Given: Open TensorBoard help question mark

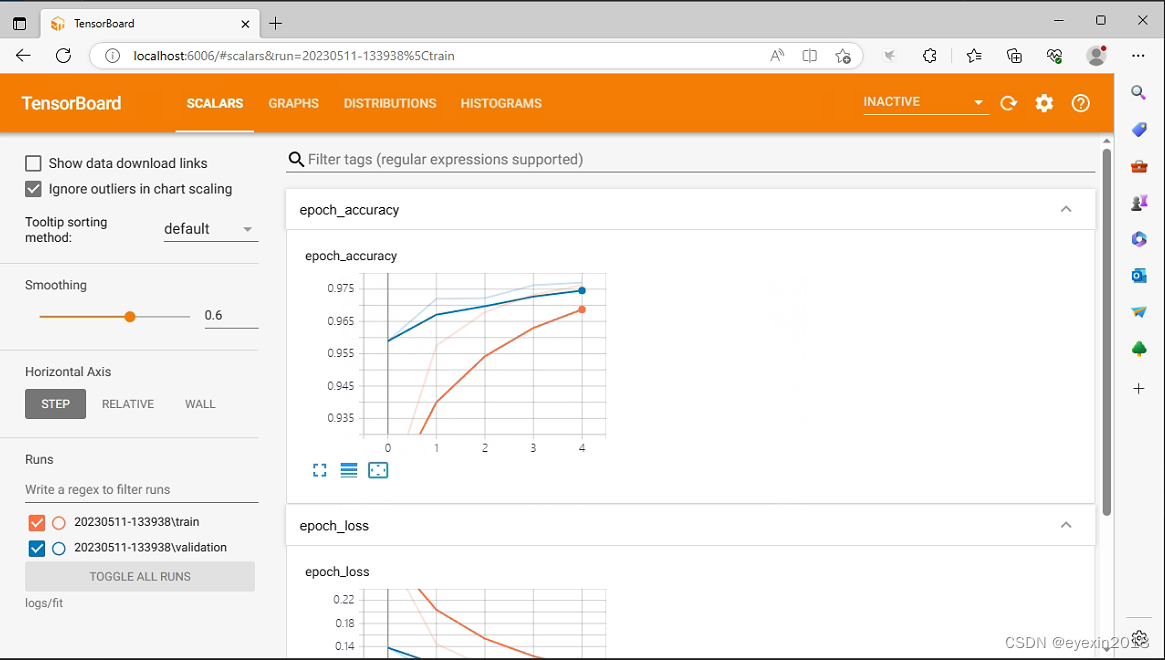Looking at the screenshot, I should [1080, 103].
